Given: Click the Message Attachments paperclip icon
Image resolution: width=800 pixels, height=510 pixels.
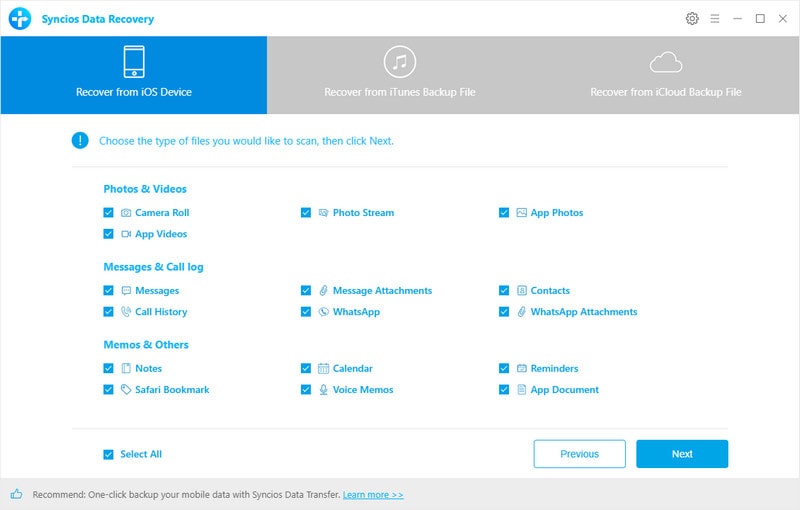Looking at the screenshot, I should (x=323, y=291).
